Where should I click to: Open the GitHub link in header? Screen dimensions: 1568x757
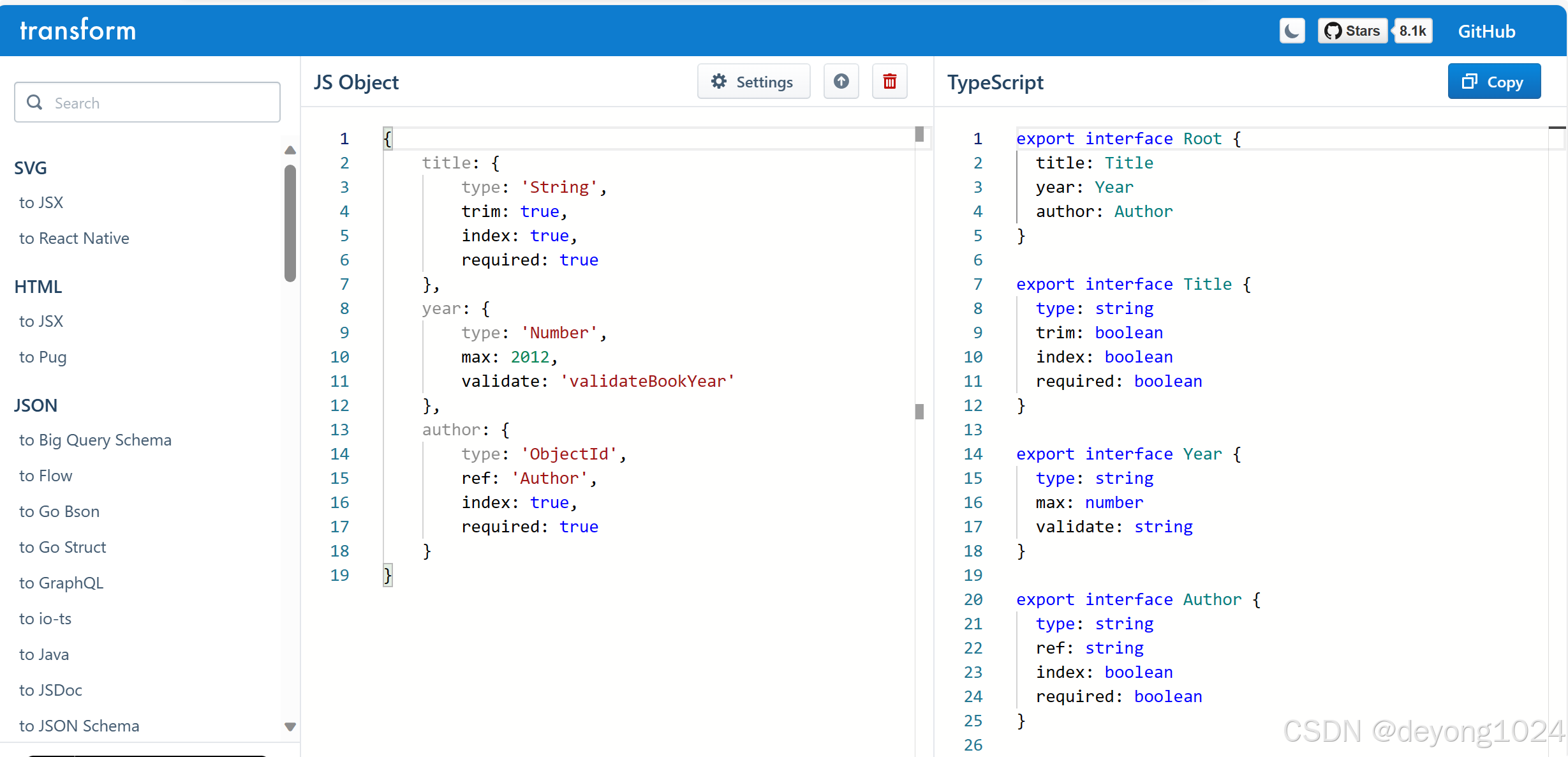1486,31
